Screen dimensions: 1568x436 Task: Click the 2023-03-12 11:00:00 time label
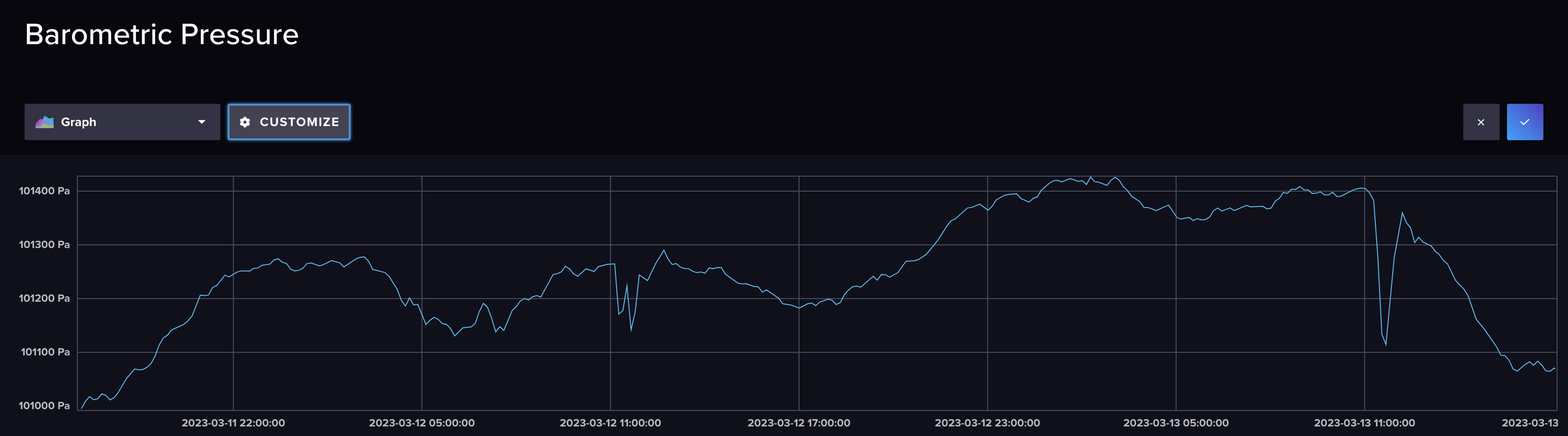coord(611,423)
